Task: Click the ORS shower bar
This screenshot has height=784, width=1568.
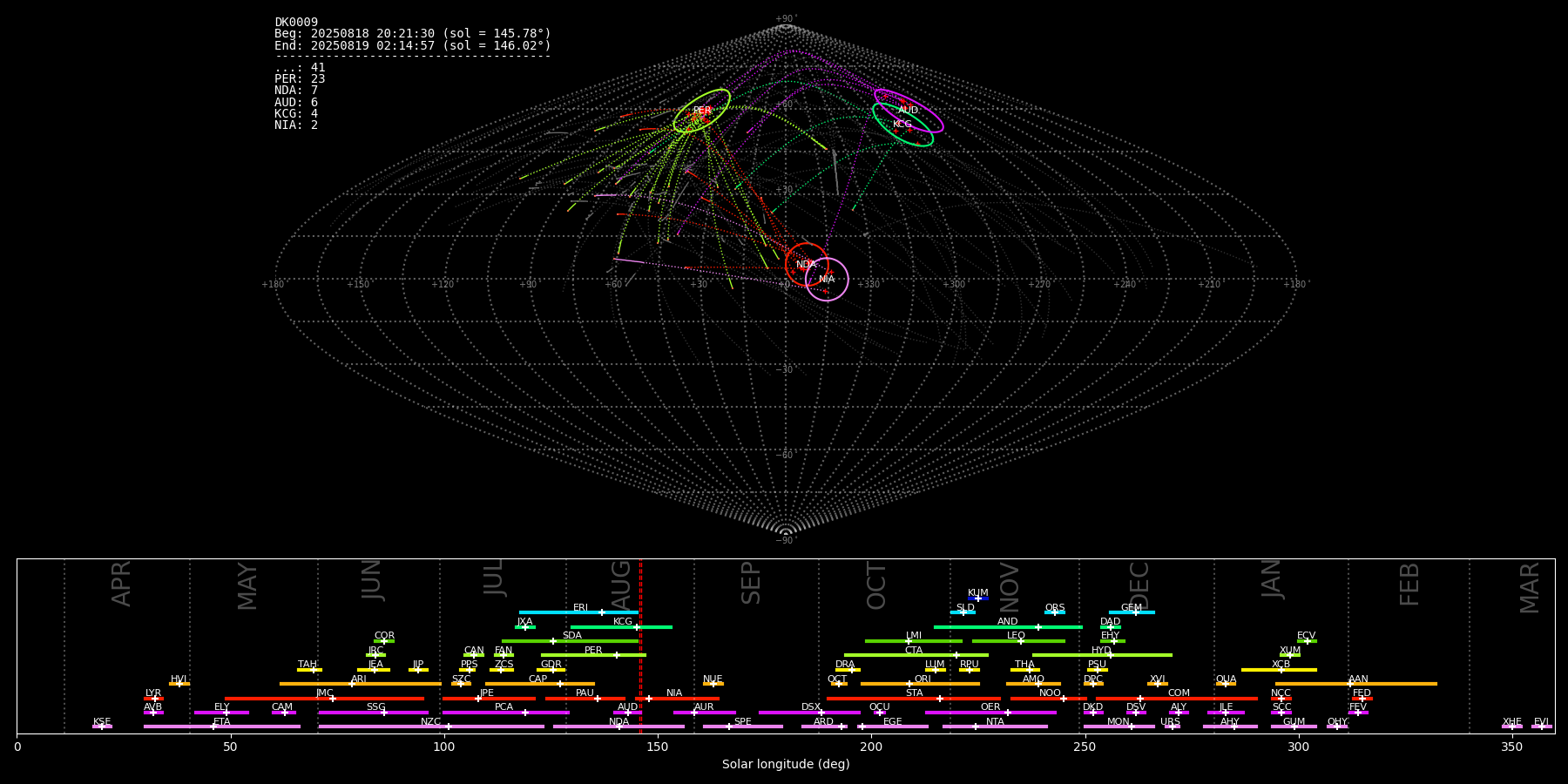Action: [x=1055, y=612]
